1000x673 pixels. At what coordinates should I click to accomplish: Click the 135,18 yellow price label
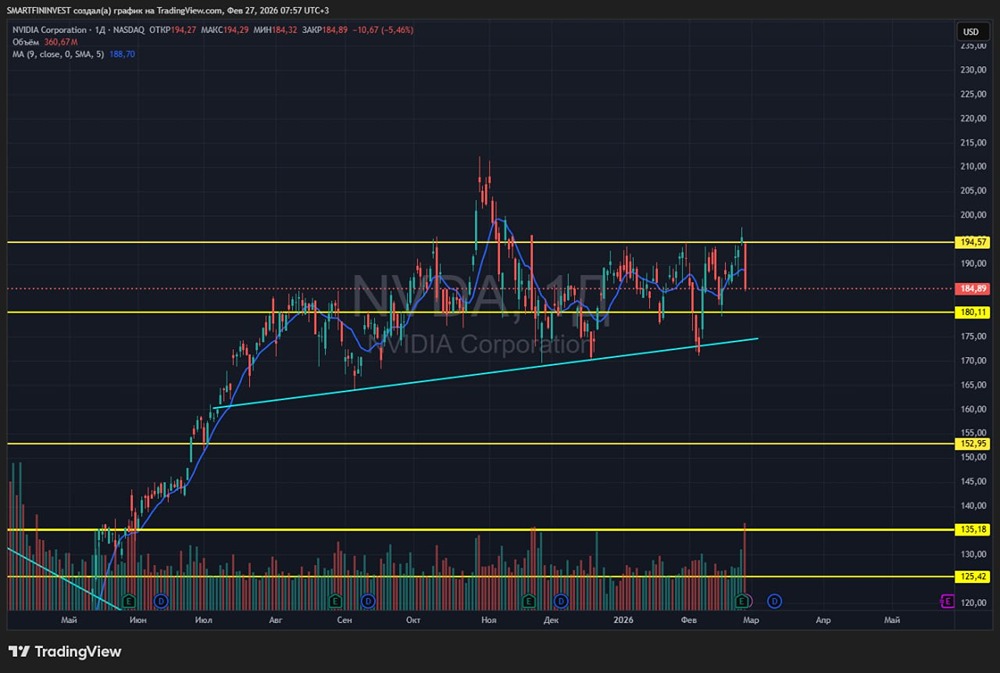(x=973, y=529)
